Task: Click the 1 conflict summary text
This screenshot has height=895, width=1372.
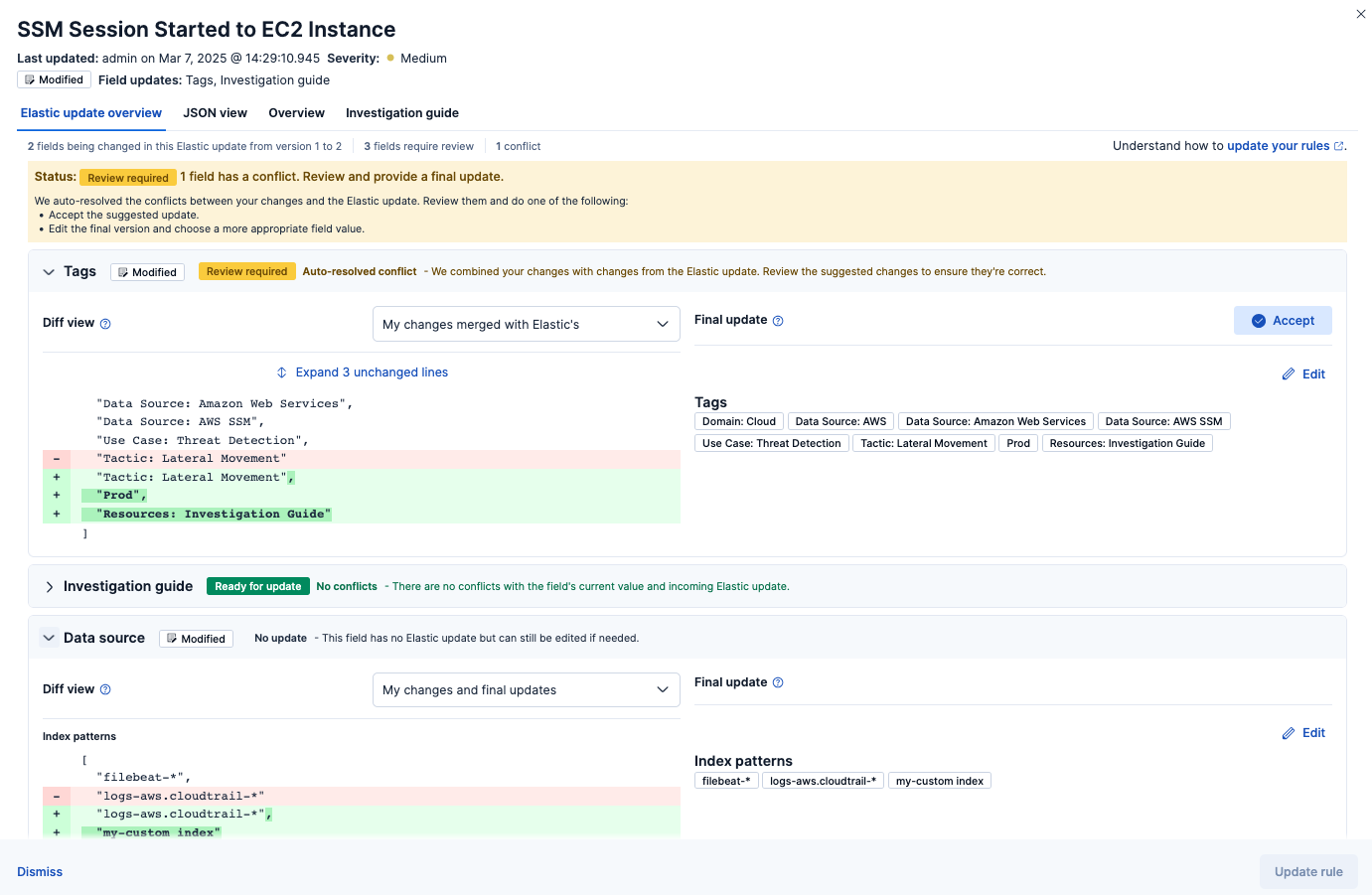Action: [519, 146]
